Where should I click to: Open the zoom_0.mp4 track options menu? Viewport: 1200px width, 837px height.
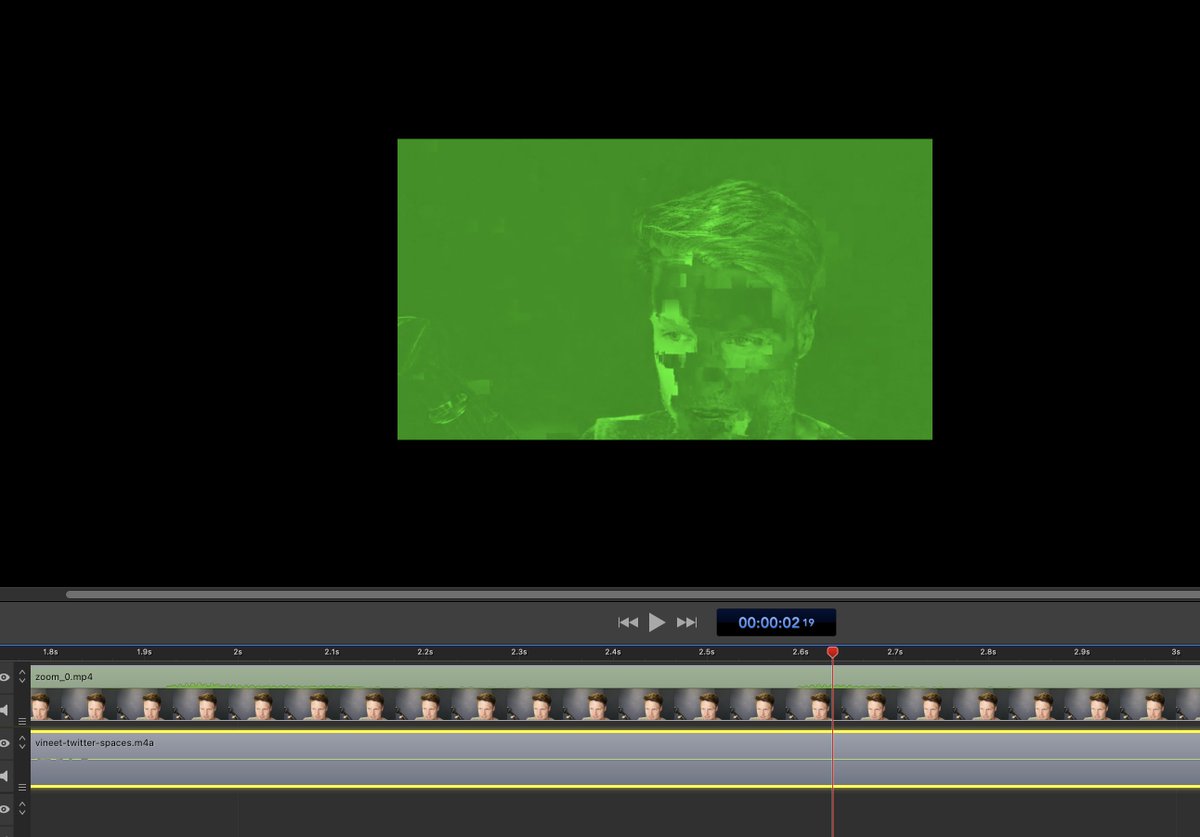[22, 721]
